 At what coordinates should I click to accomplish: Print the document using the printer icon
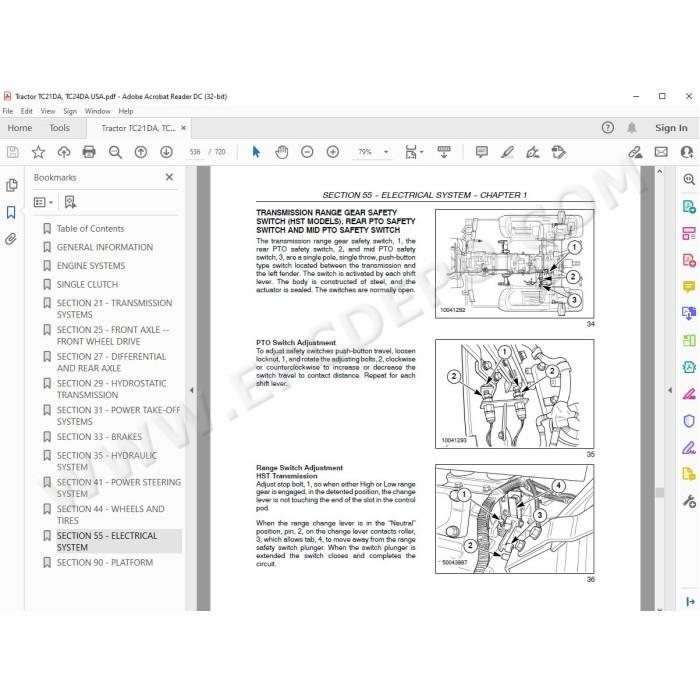click(x=89, y=152)
